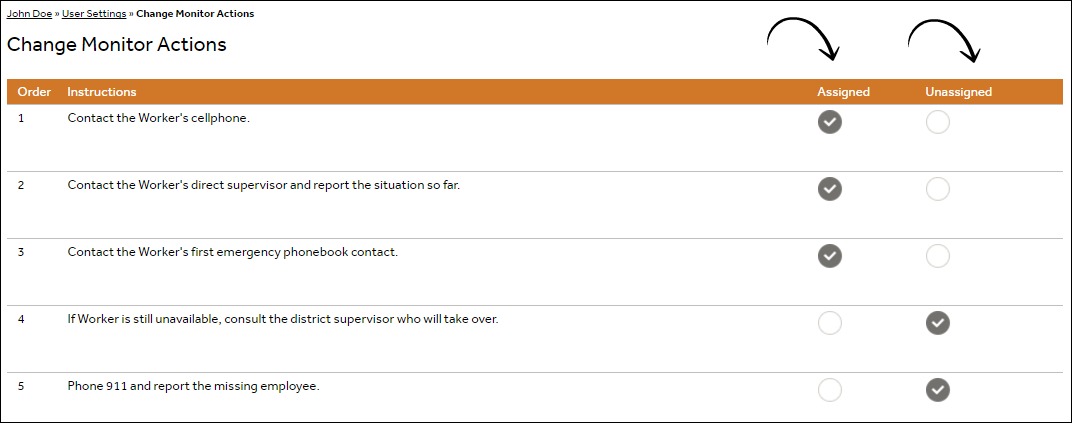
Task: Click the Order column header
Action: tap(34, 92)
